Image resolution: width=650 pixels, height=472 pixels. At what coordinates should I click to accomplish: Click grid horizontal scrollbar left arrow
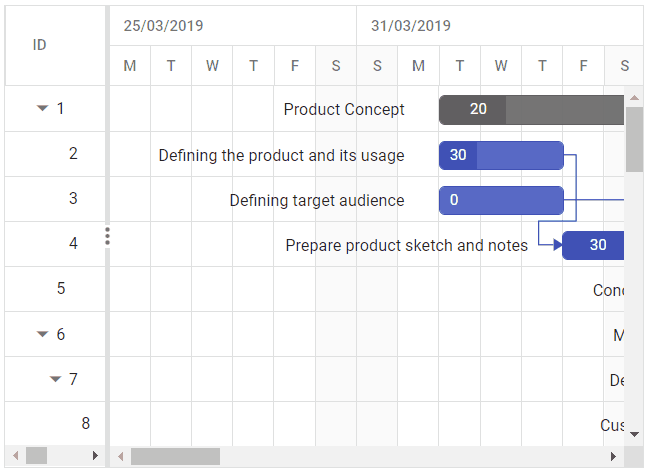pos(15,456)
